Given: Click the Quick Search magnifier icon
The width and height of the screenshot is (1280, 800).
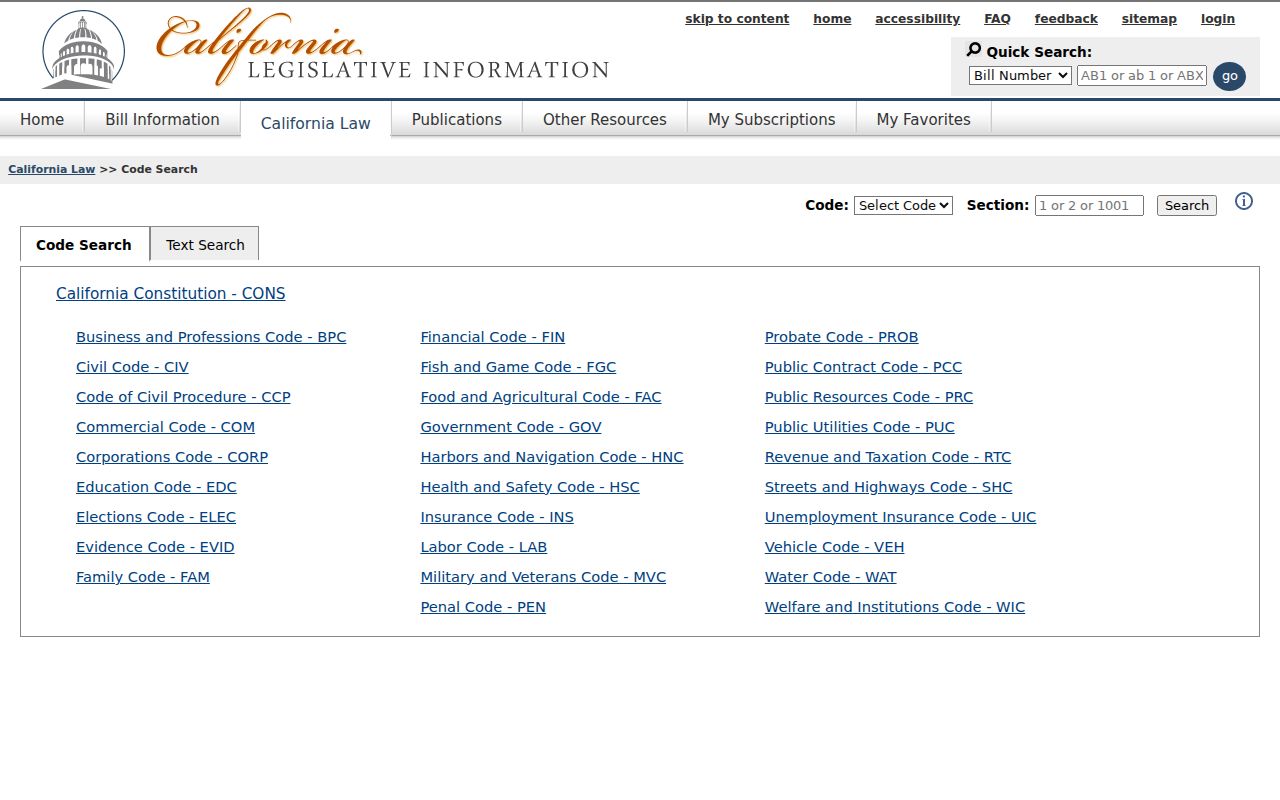Looking at the screenshot, I should coord(974,50).
